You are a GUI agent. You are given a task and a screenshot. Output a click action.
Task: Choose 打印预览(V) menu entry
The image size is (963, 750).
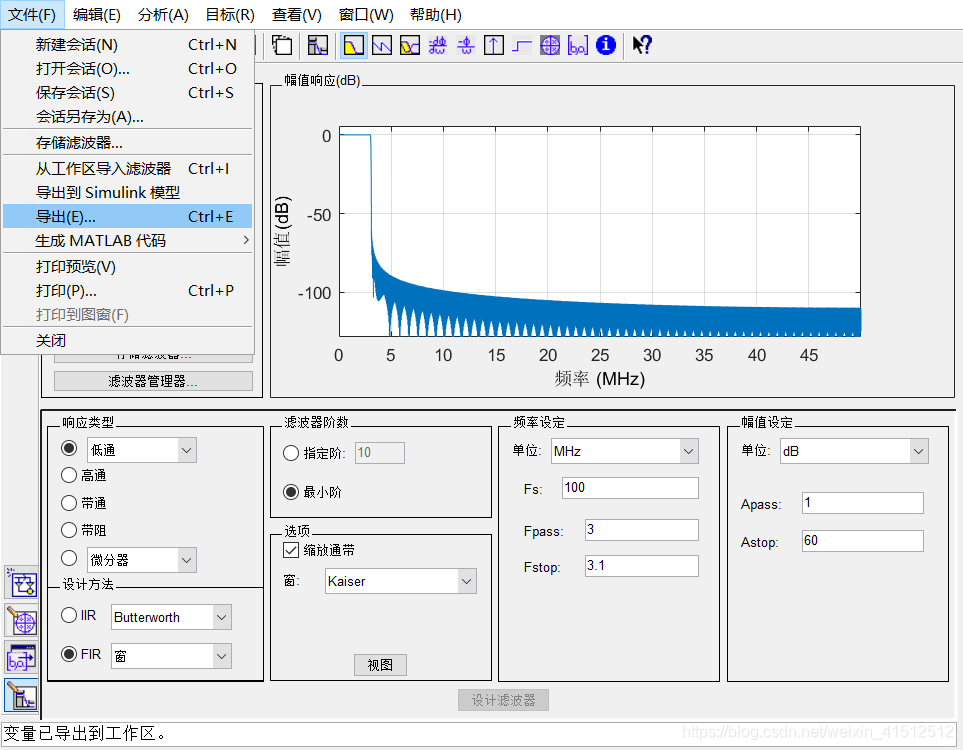point(128,267)
